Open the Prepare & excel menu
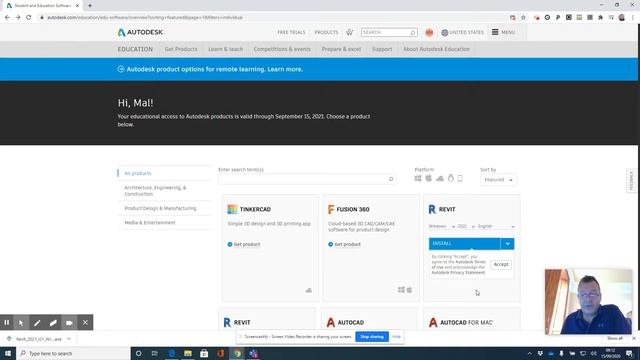Image resolution: width=640 pixels, height=360 pixels. point(341,49)
